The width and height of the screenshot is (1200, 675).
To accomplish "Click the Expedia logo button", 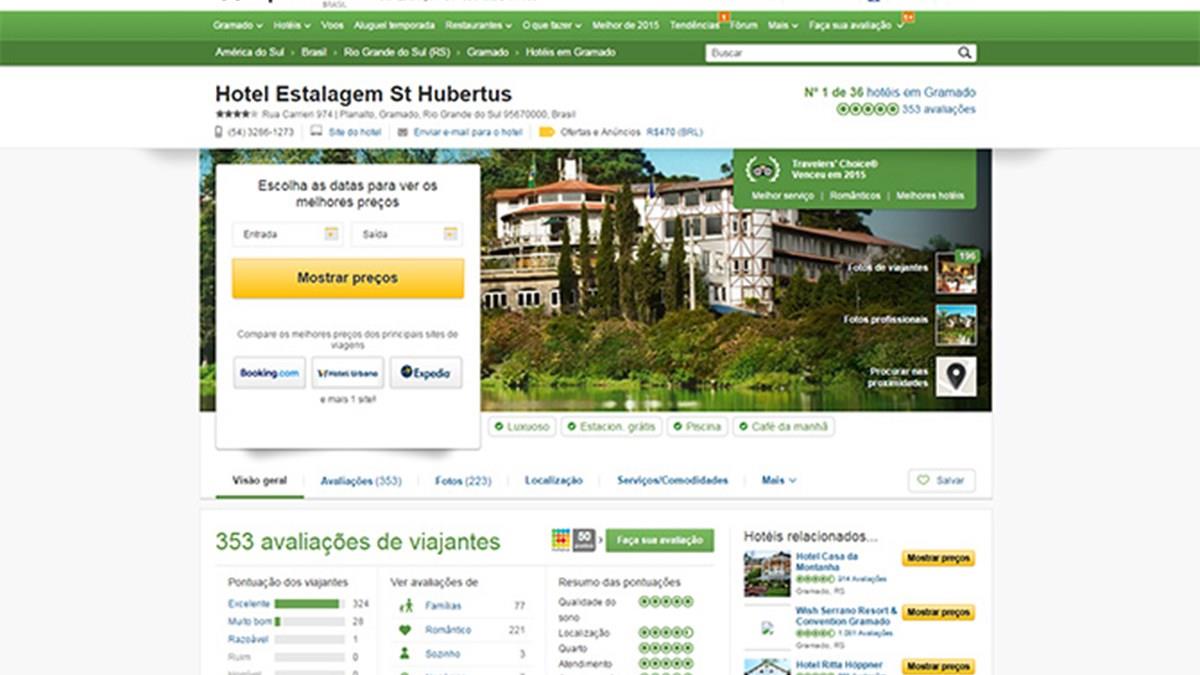I will [x=426, y=373].
